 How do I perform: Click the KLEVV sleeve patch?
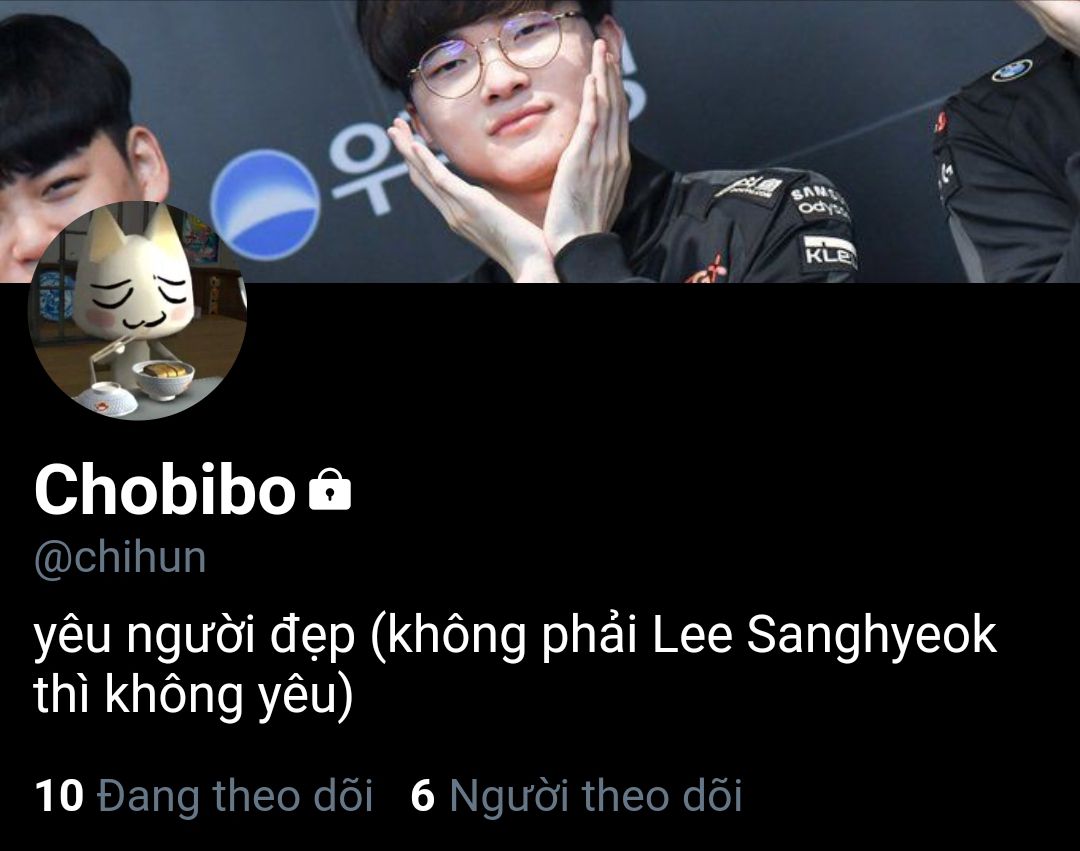(830, 253)
